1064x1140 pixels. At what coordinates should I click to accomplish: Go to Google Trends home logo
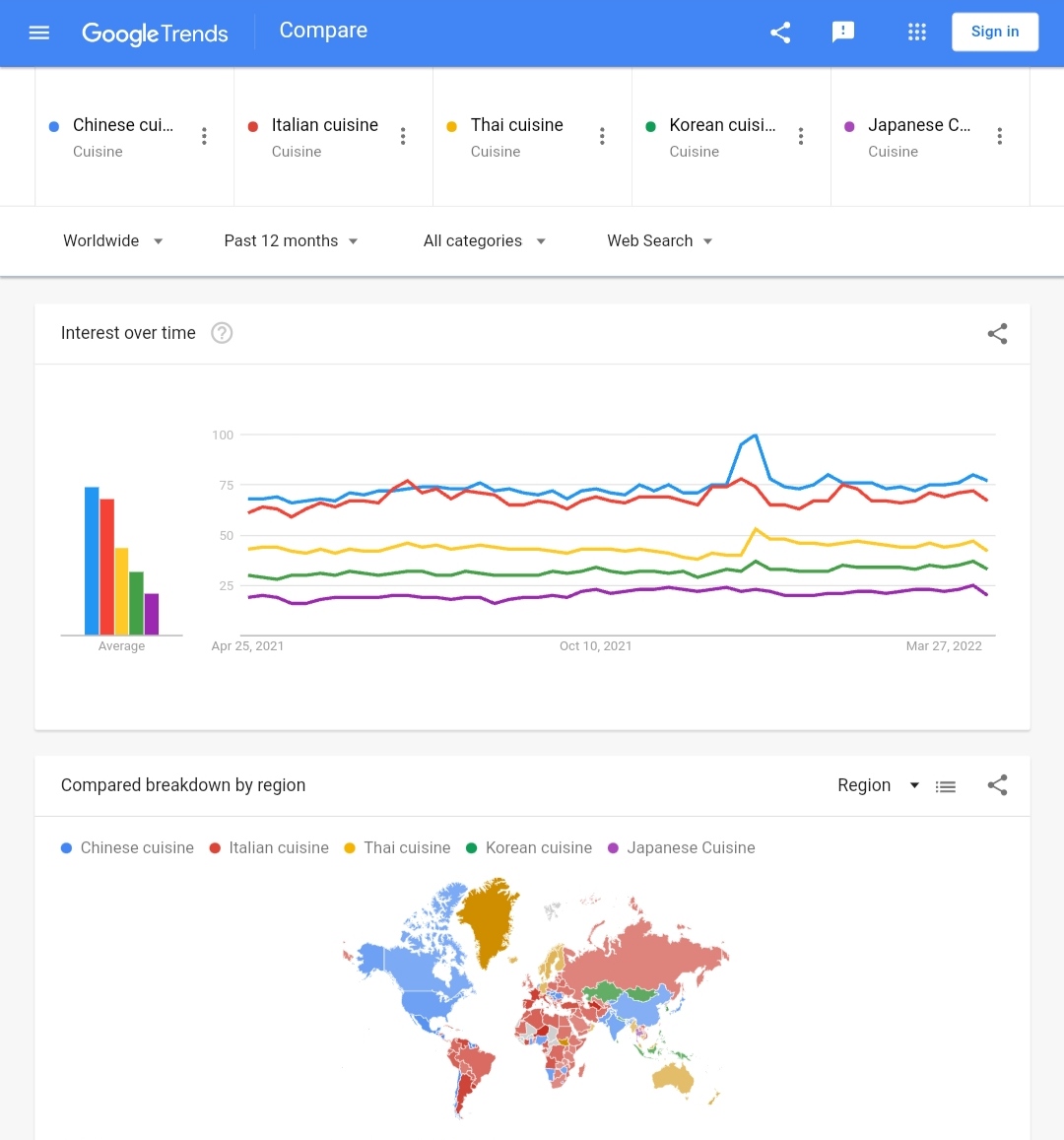click(155, 34)
